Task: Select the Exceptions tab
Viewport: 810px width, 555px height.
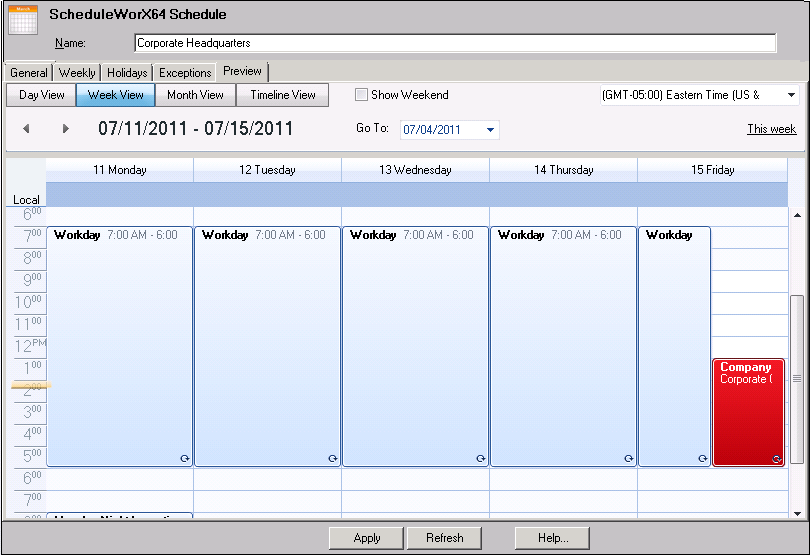Action: point(185,73)
